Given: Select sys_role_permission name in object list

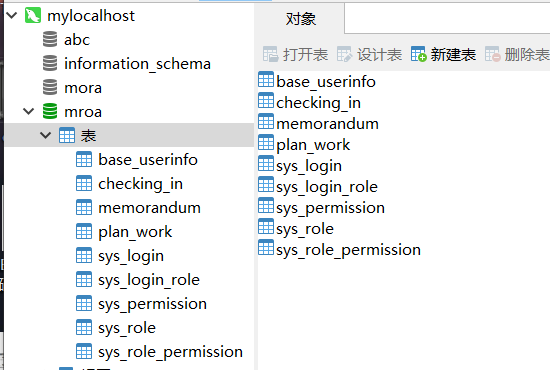Looking at the screenshot, I should click(x=348, y=250).
